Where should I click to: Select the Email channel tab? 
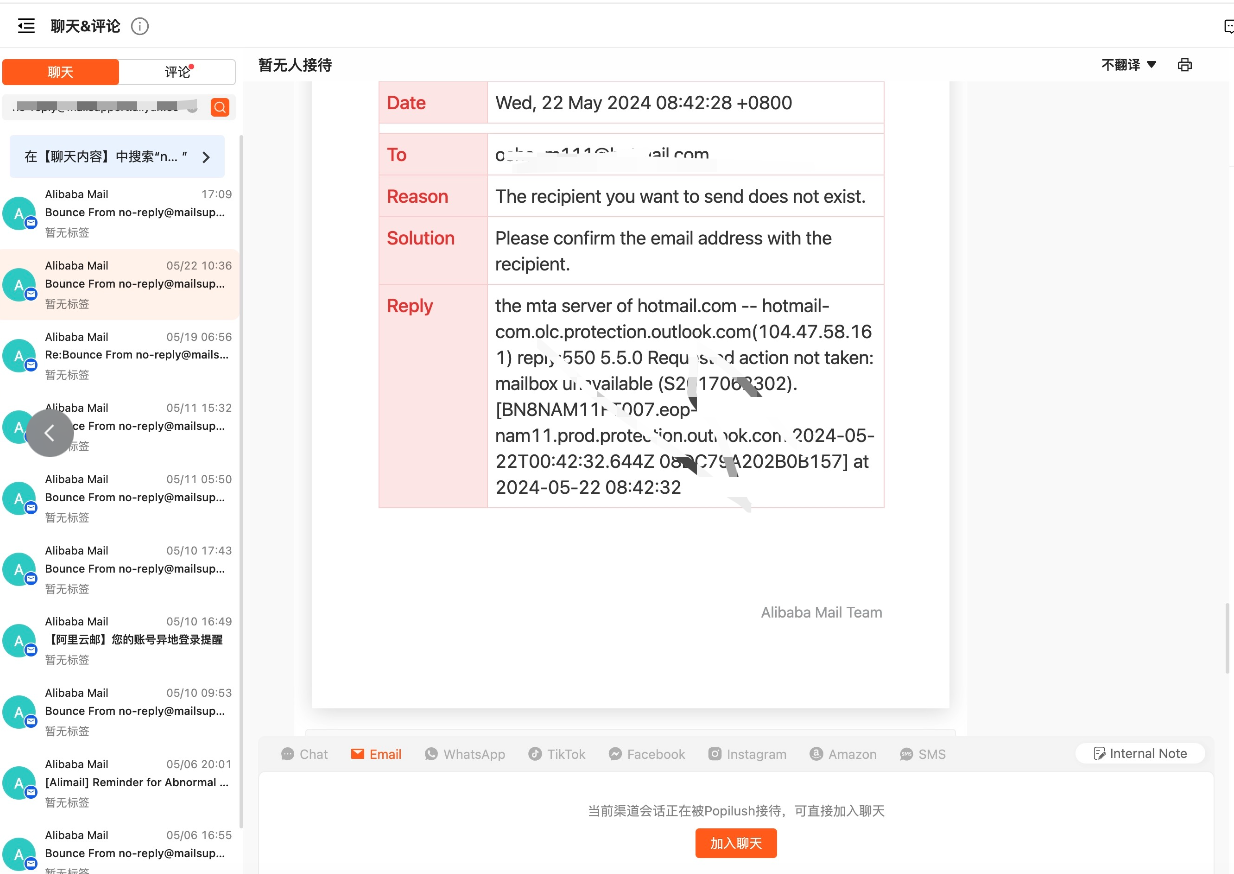click(376, 754)
